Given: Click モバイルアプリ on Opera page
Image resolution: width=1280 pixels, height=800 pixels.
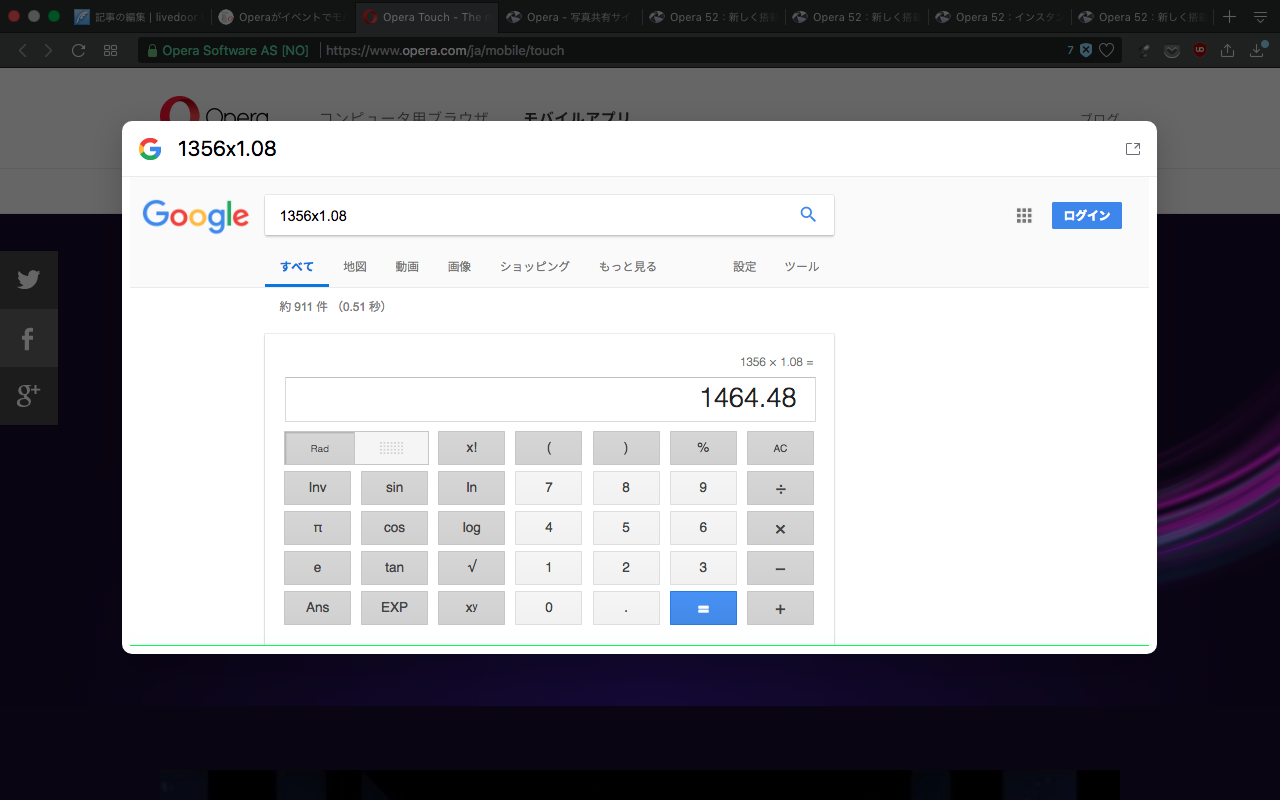Looking at the screenshot, I should point(577,118).
